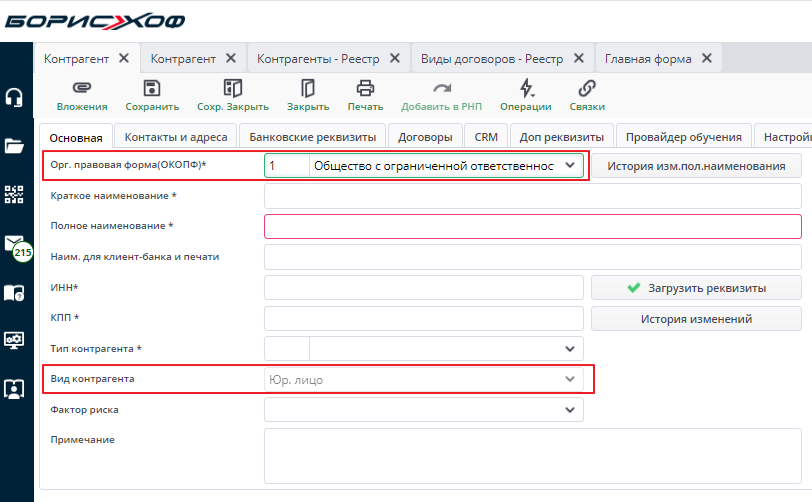
Task: Open mail icon with 215 badge
Action: click(x=17, y=247)
